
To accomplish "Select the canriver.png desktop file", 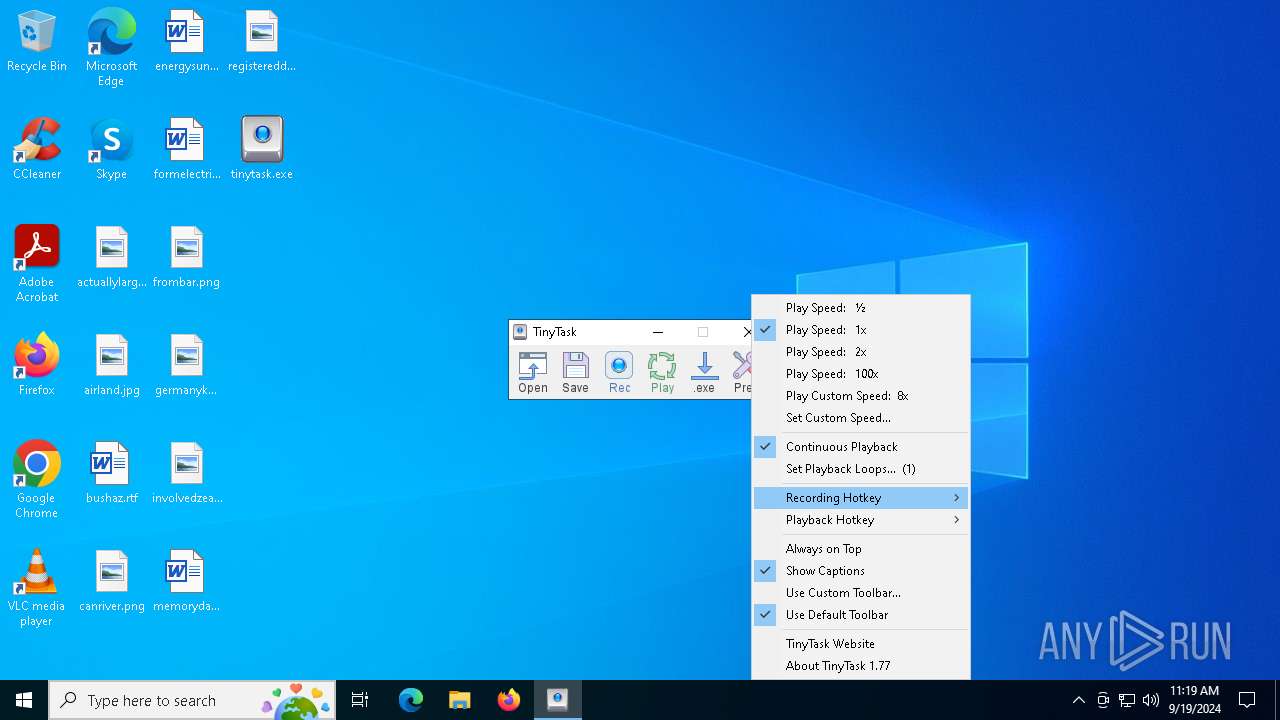I will pos(111,581).
